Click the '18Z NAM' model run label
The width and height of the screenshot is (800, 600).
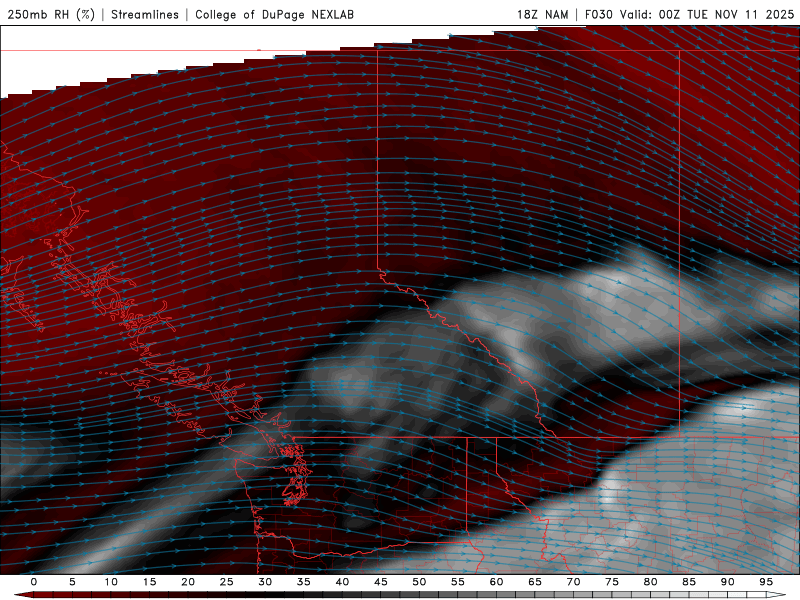tap(542, 14)
